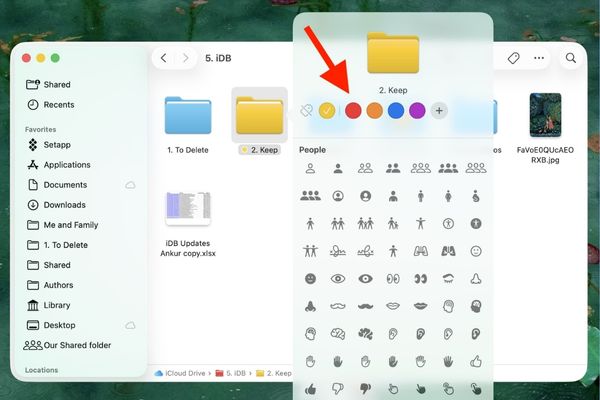
Task: Select the figure with arms outstretched symbol
Action: tap(421, 224)
